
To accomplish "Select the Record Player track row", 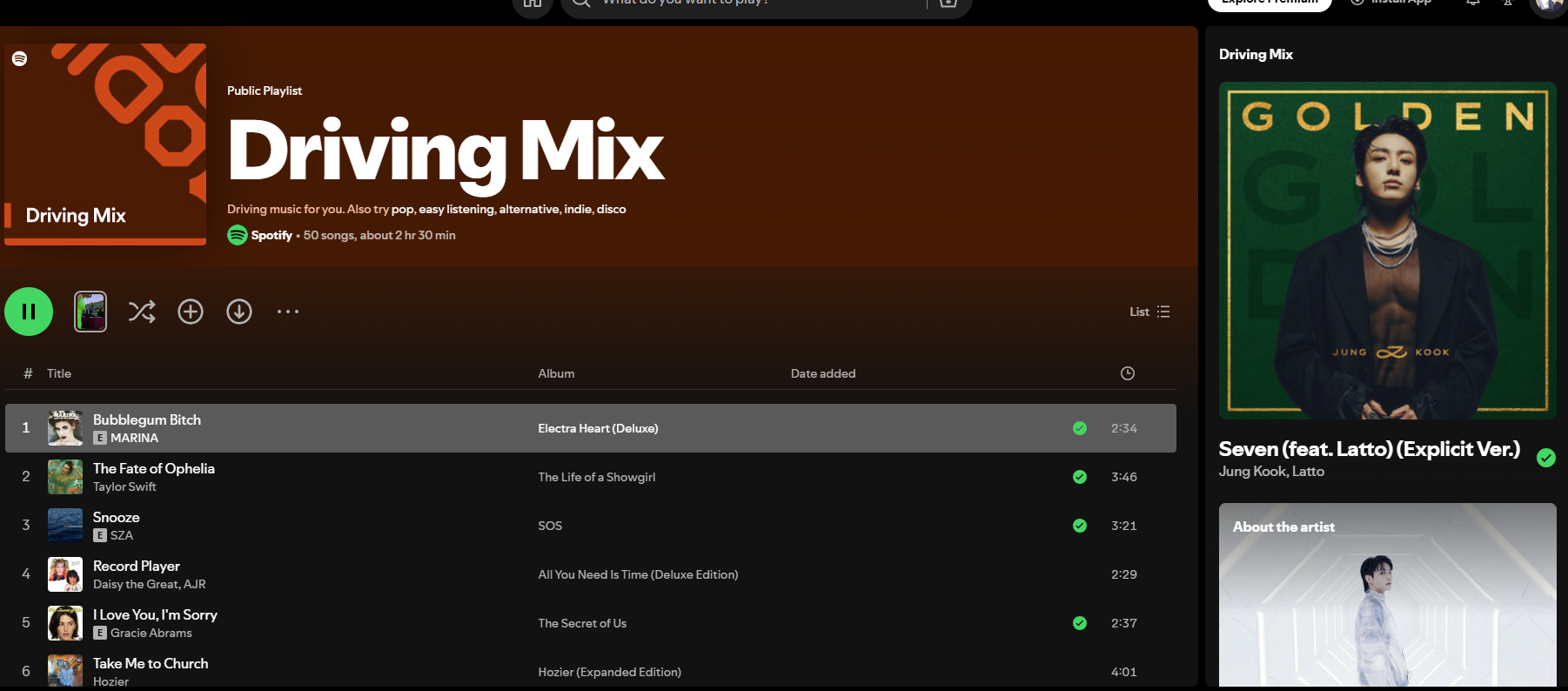I will pyautogui.click(x=591, y=574).
